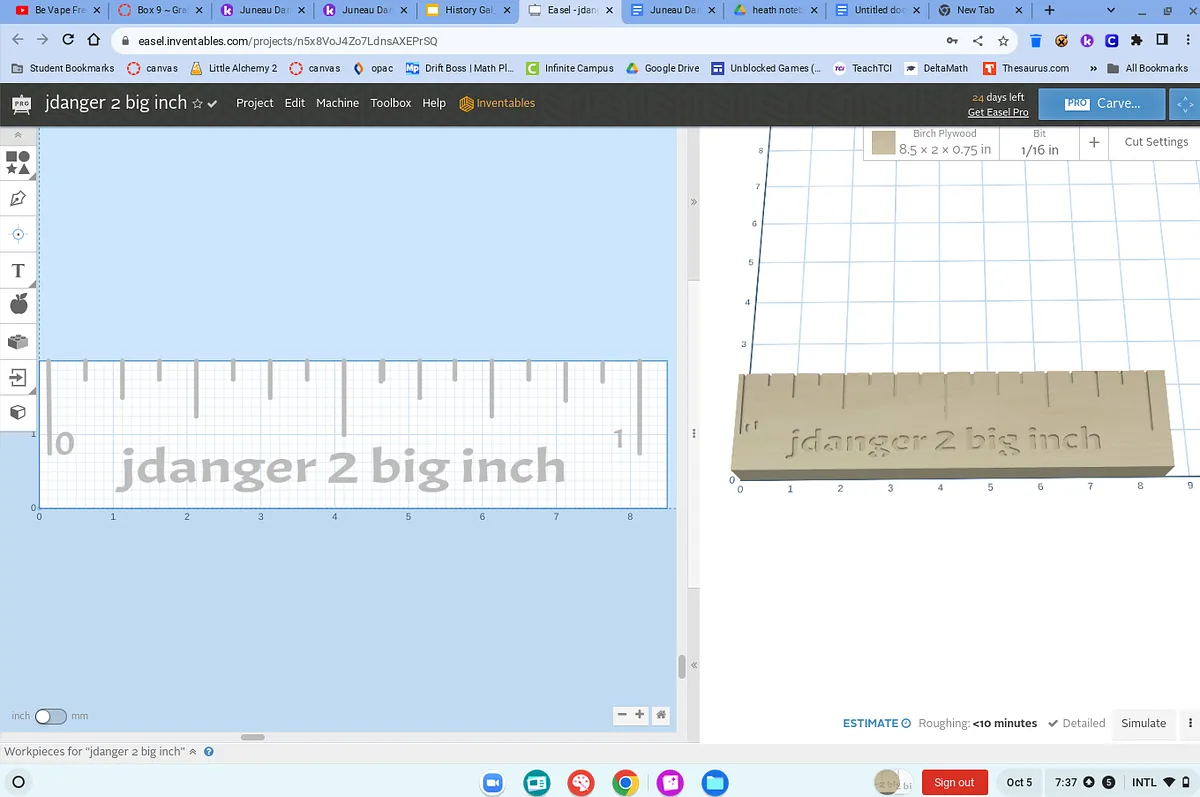Zoom out of the design canvas
Viewport: 1200px width, 797px height.
pos(622,715)
